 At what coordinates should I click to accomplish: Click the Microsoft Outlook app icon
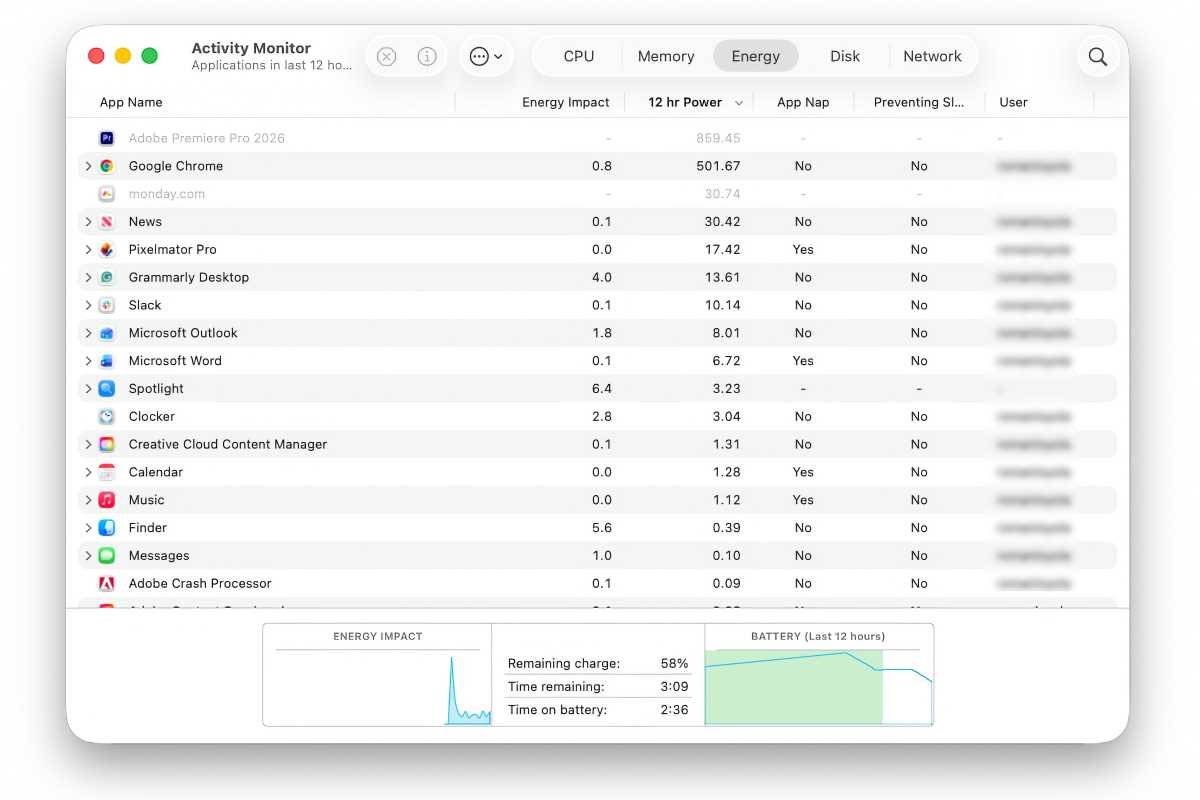107,333
